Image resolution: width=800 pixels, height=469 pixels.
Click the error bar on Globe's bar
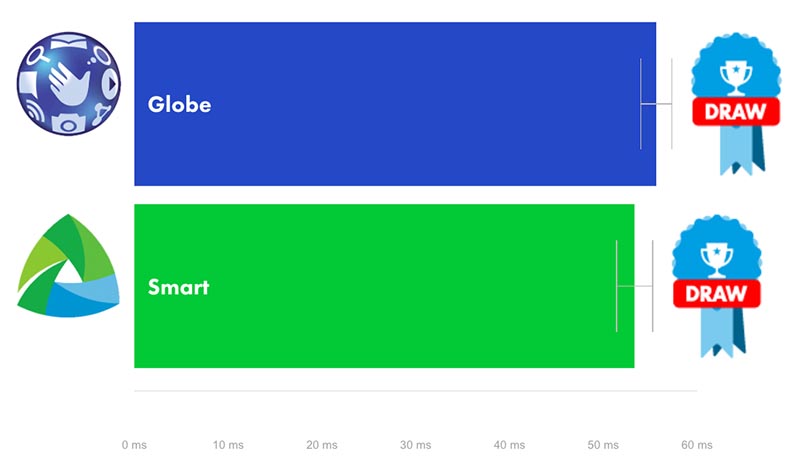pos(656,104)
